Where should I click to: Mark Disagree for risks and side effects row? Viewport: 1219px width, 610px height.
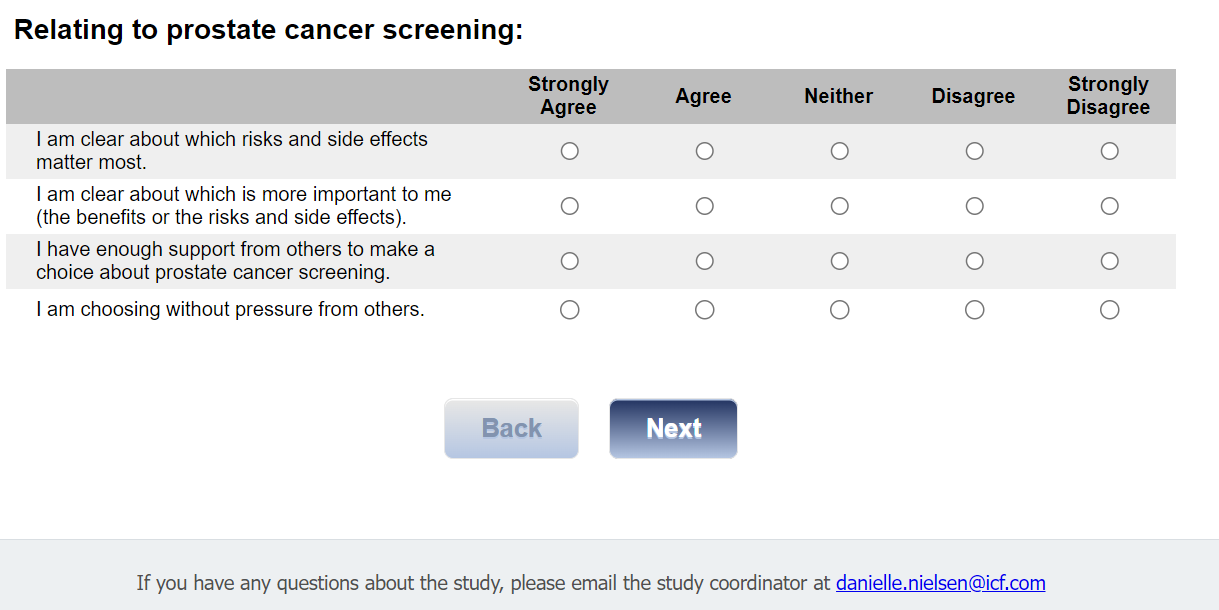click(x=975, y=151)
